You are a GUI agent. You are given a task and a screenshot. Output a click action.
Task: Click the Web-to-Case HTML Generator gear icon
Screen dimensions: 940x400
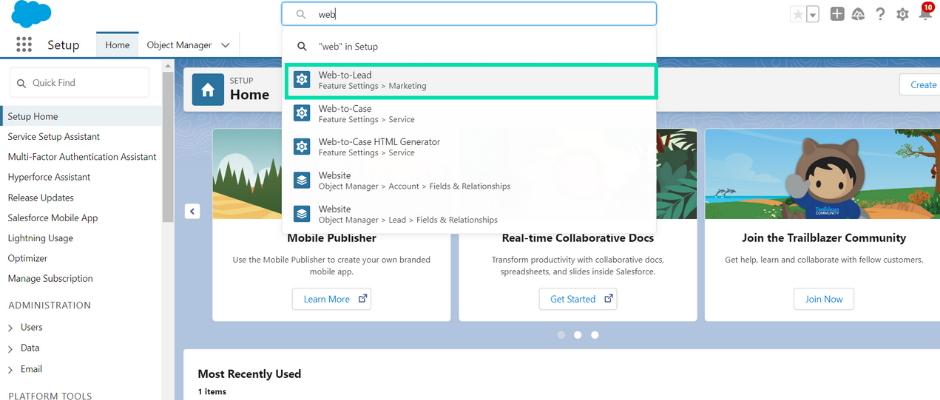(302, 147)
